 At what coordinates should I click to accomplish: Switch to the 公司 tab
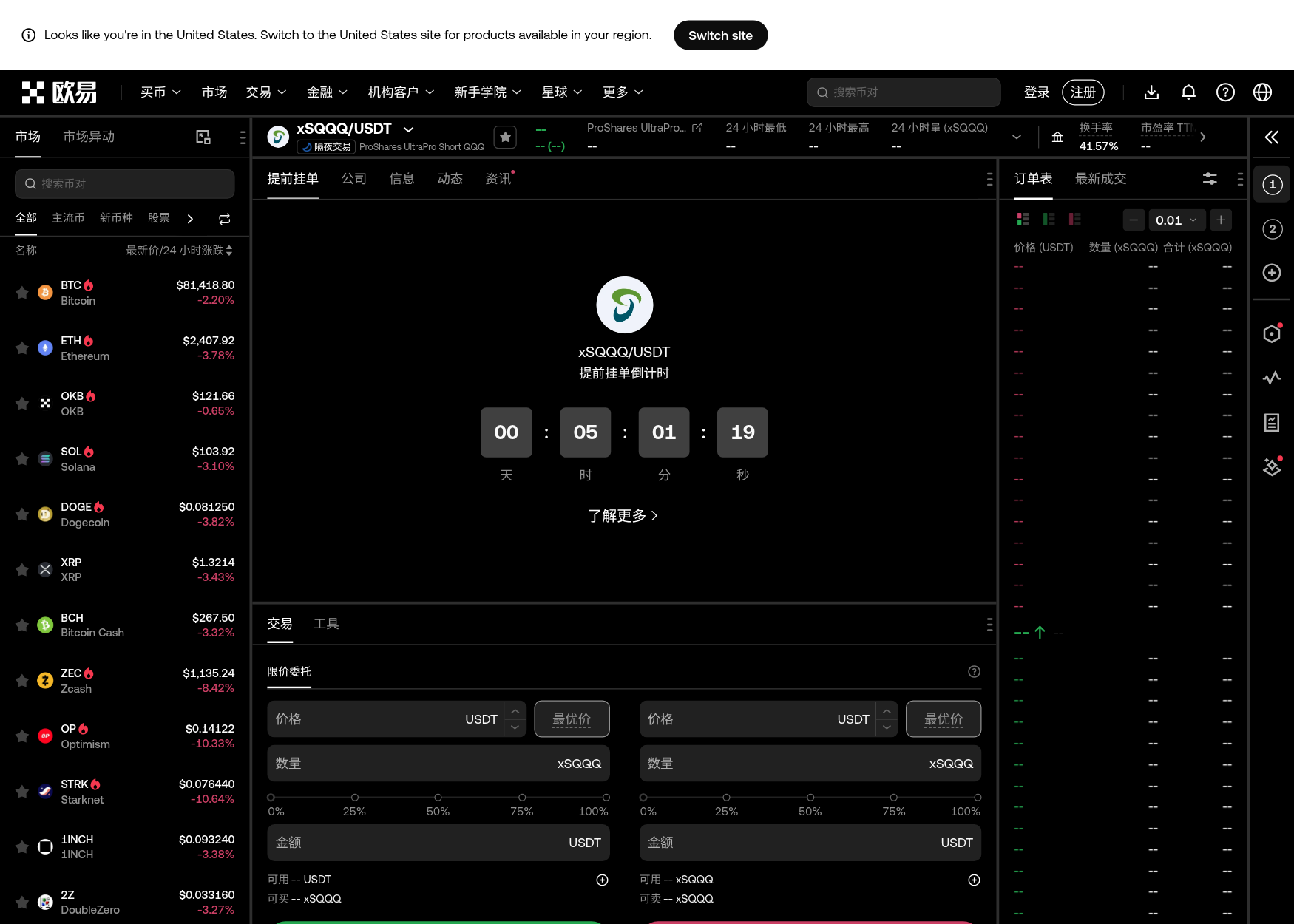(354, 179)
